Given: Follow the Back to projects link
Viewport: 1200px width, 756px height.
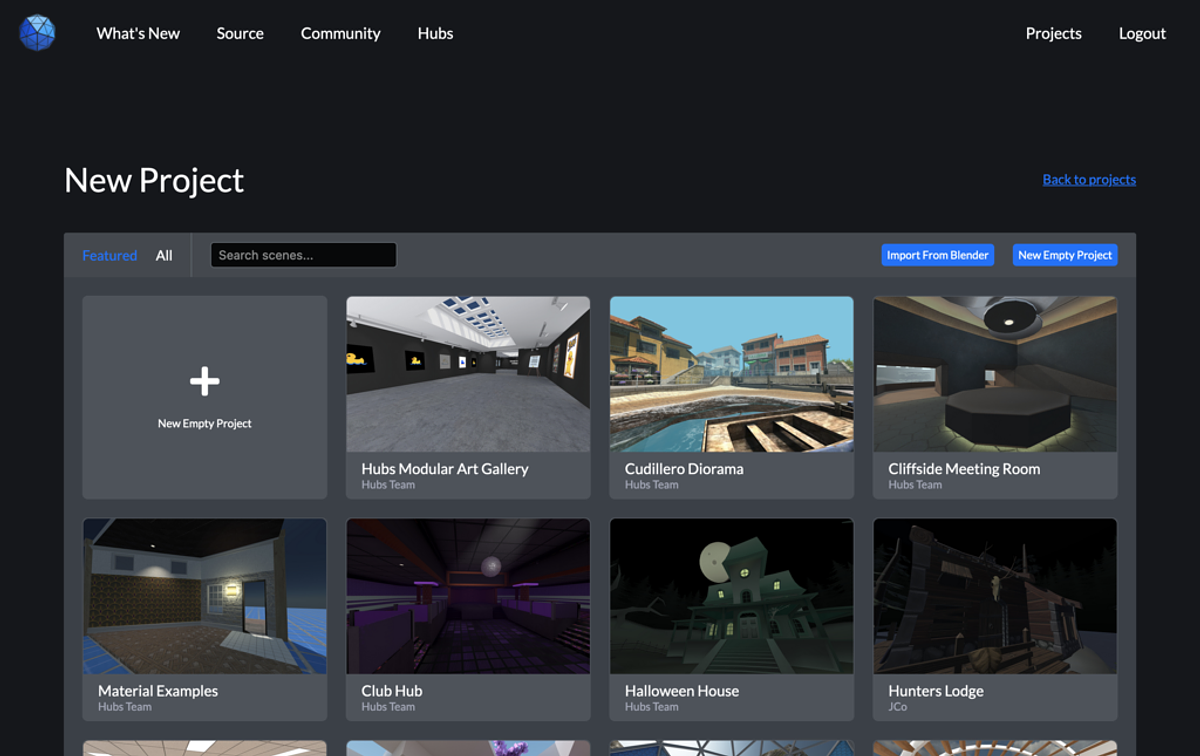Looking at the screenshot, I should [1089, 180].
